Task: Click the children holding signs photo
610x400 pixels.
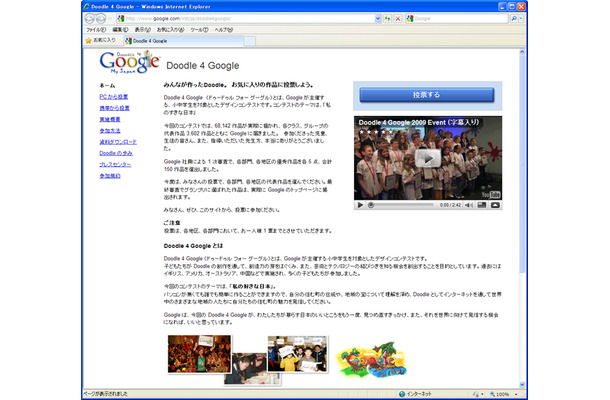Action: point(297,354)
